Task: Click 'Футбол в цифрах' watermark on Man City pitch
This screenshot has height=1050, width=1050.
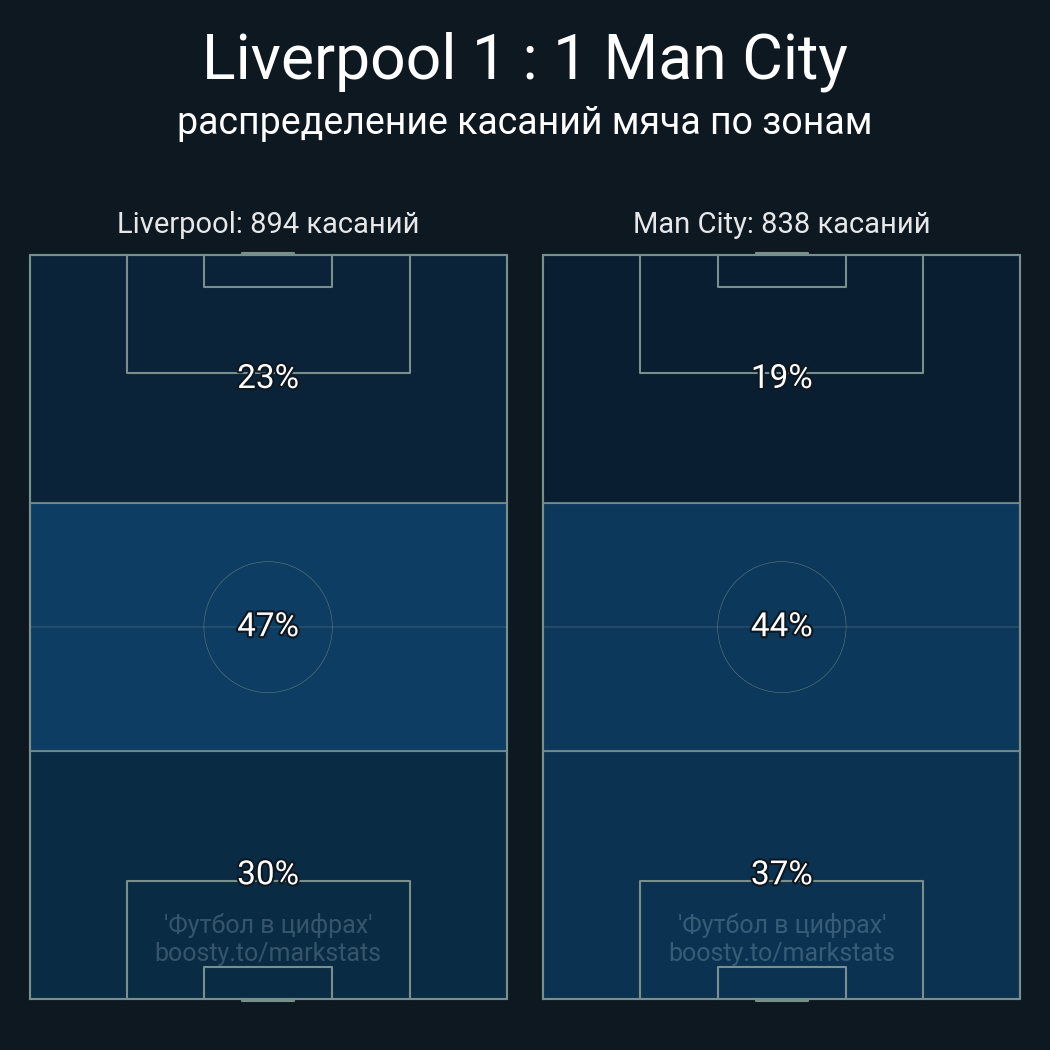Action: (781, 925)
